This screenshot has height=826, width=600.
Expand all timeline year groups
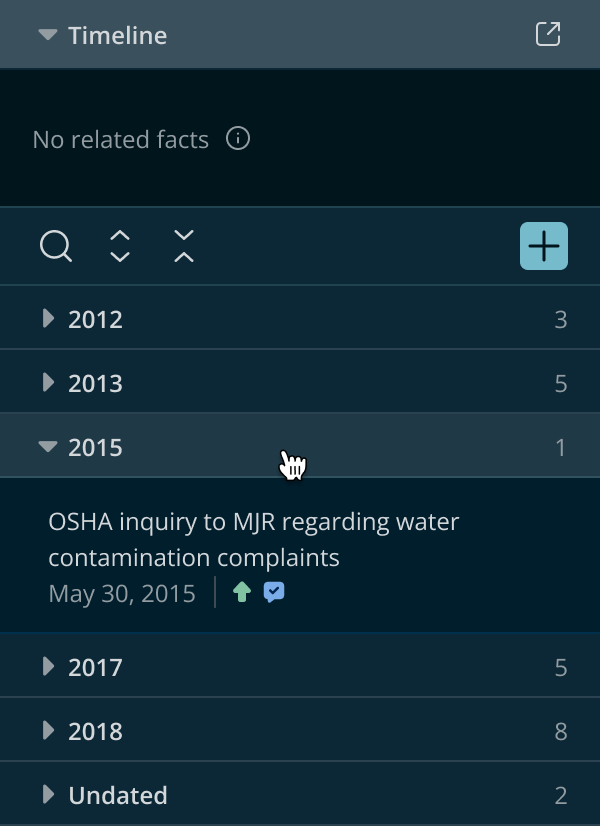(120, 246)
